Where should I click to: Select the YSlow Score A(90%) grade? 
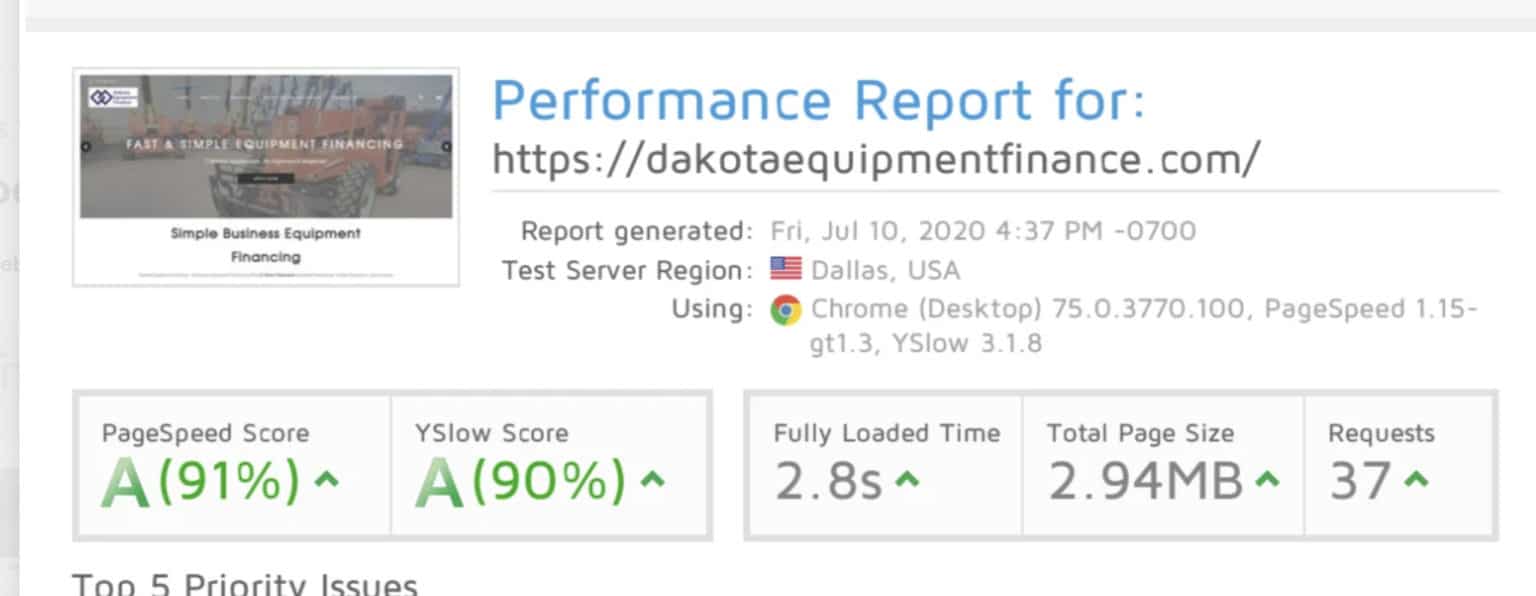pos(521,481)
